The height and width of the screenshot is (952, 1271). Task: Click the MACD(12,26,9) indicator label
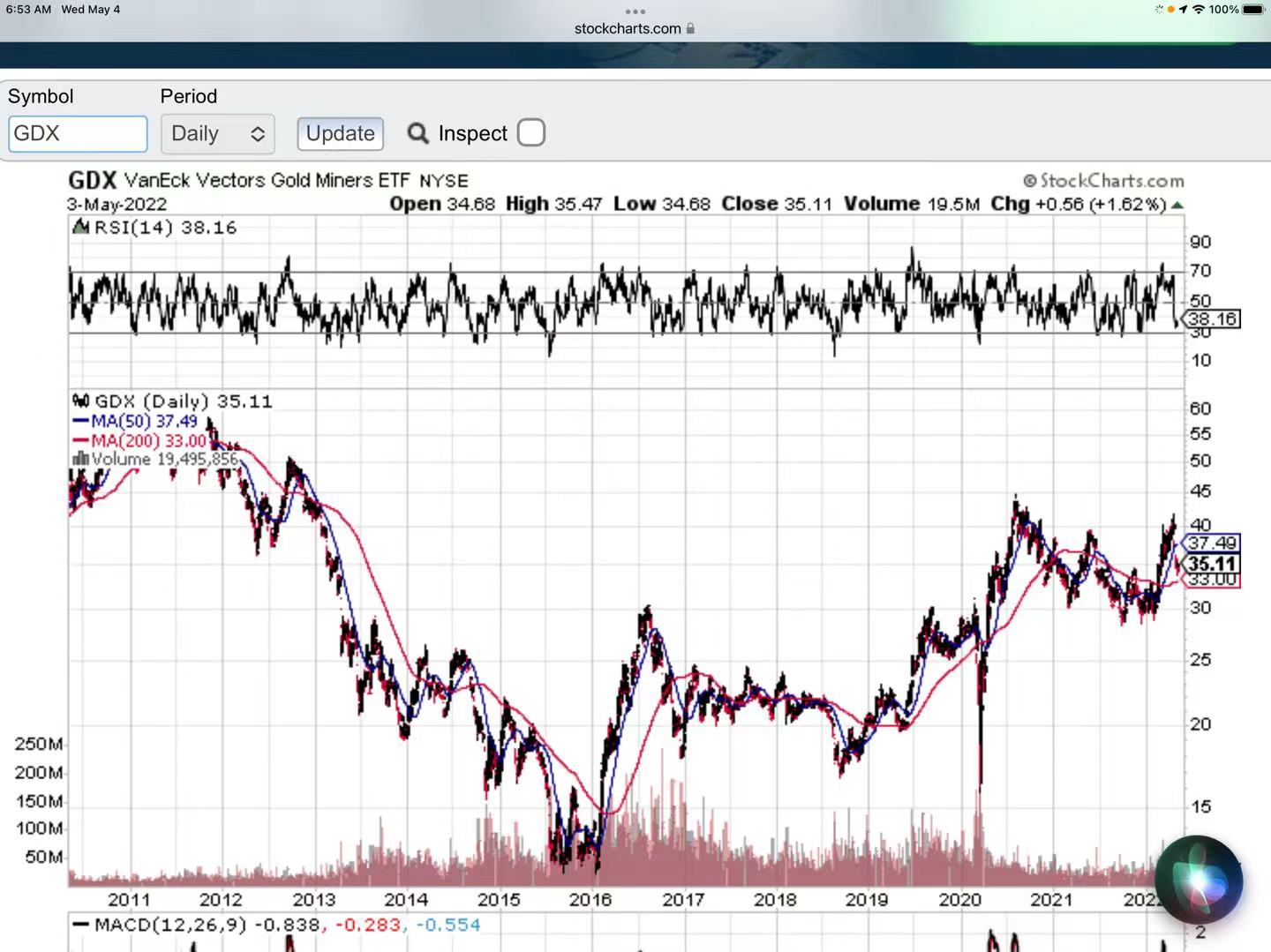[278, 925]
